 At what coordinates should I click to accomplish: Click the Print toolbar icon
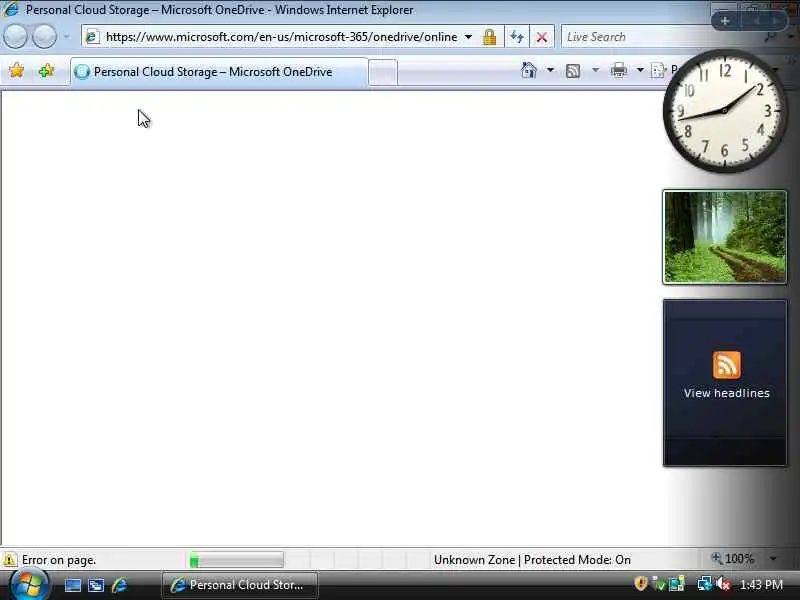618,70
